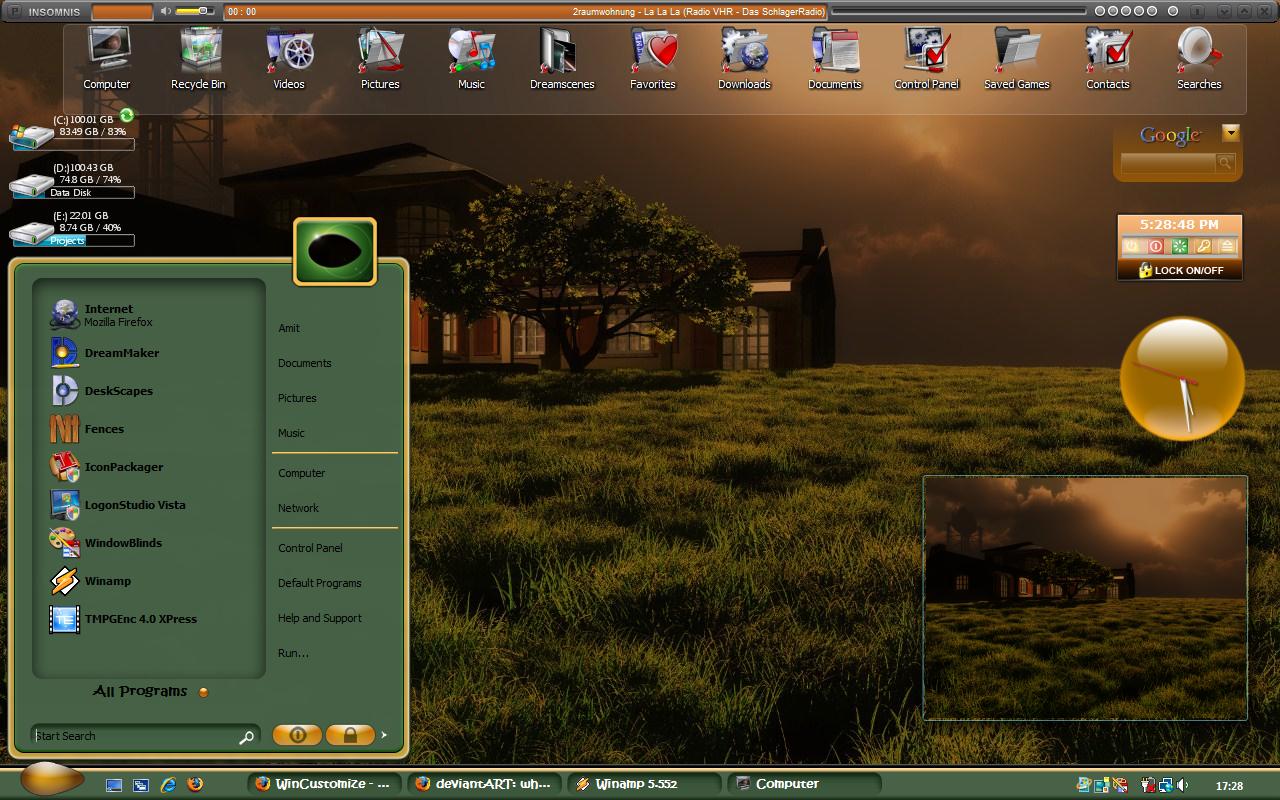This screenshot has height=800, width=1280.
Task: Open the Recycle Bin dock icon
Action: (x=198, y=59)
